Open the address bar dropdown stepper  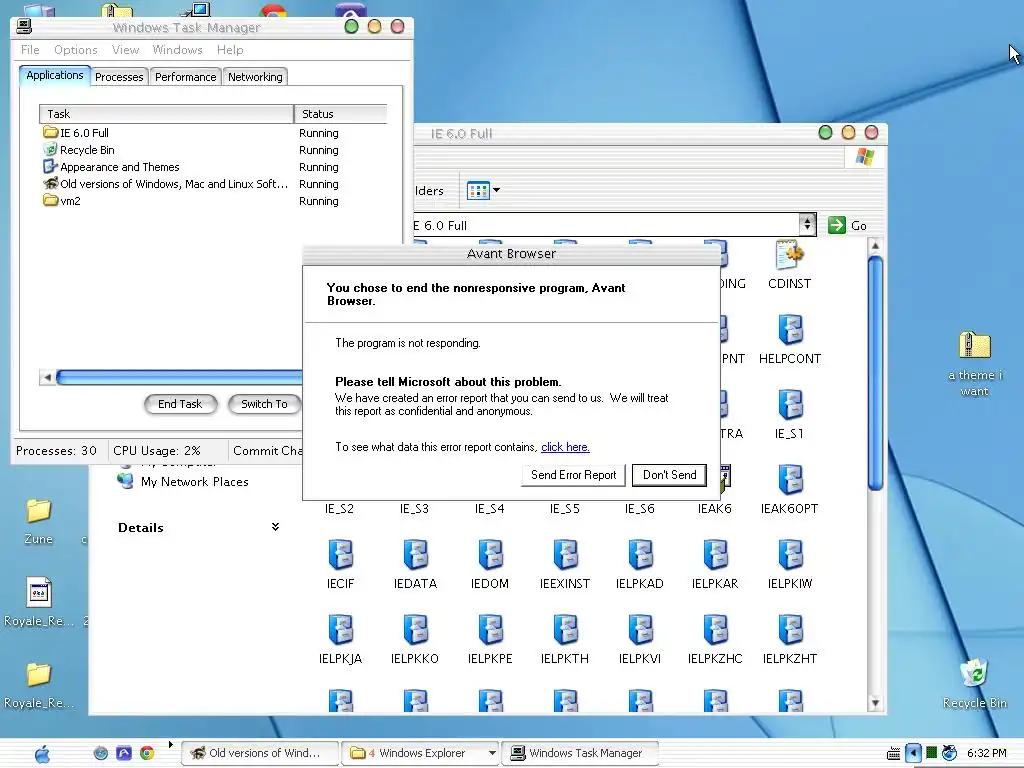(808, 225)
